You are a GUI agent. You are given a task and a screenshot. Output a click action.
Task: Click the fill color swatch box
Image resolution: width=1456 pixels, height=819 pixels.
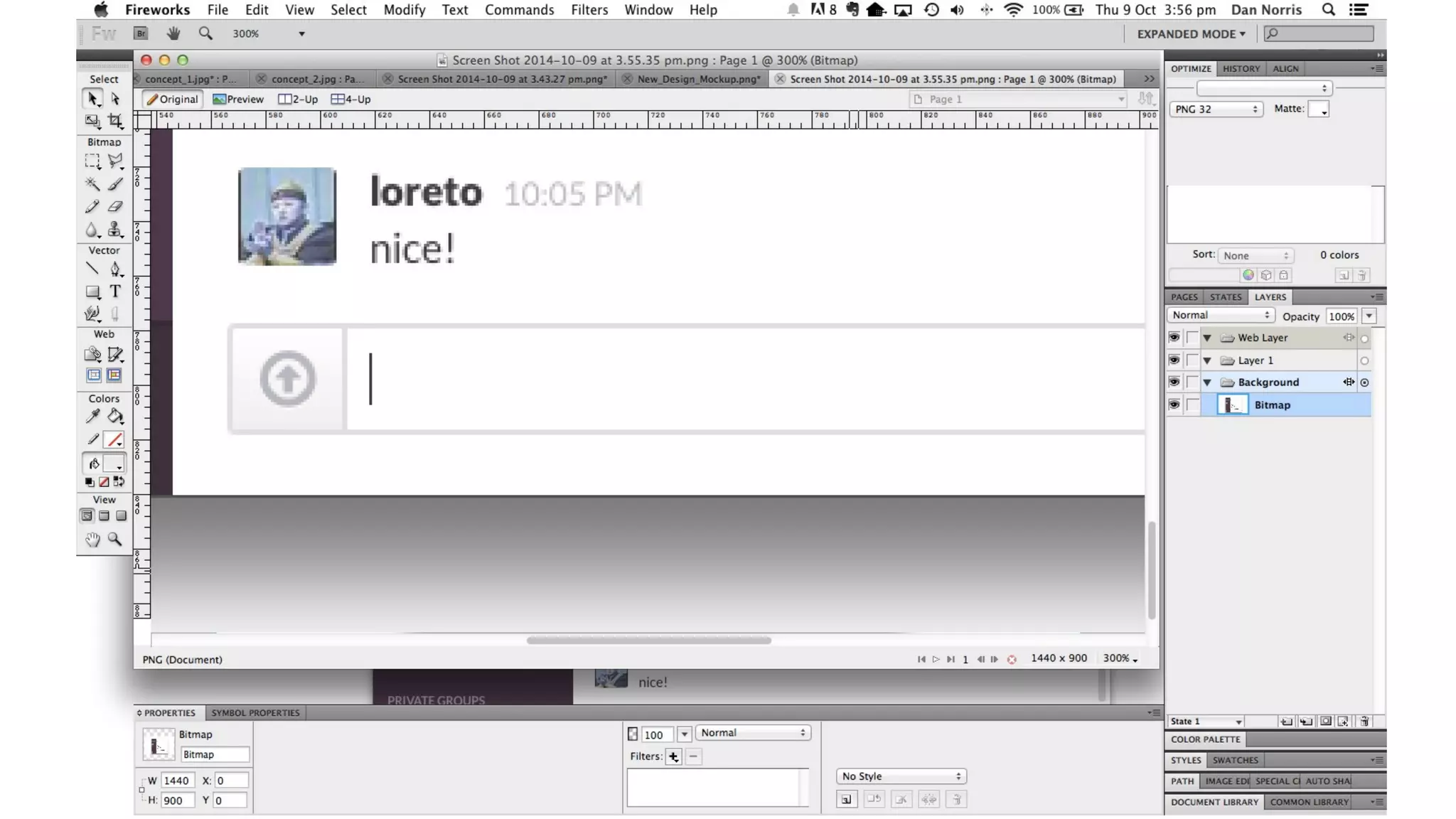pos(114,464)
